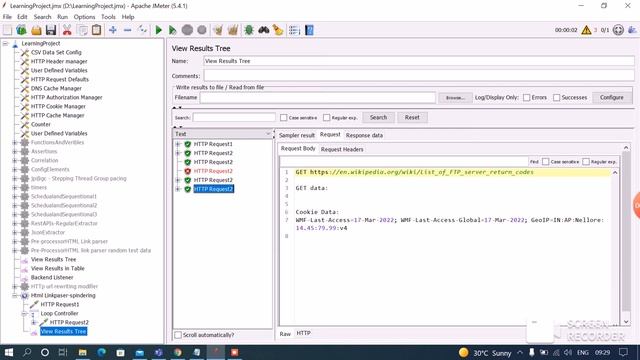640x360 pixels.
Task: Click the remote engine status icon
Action: tap(618, 30)
